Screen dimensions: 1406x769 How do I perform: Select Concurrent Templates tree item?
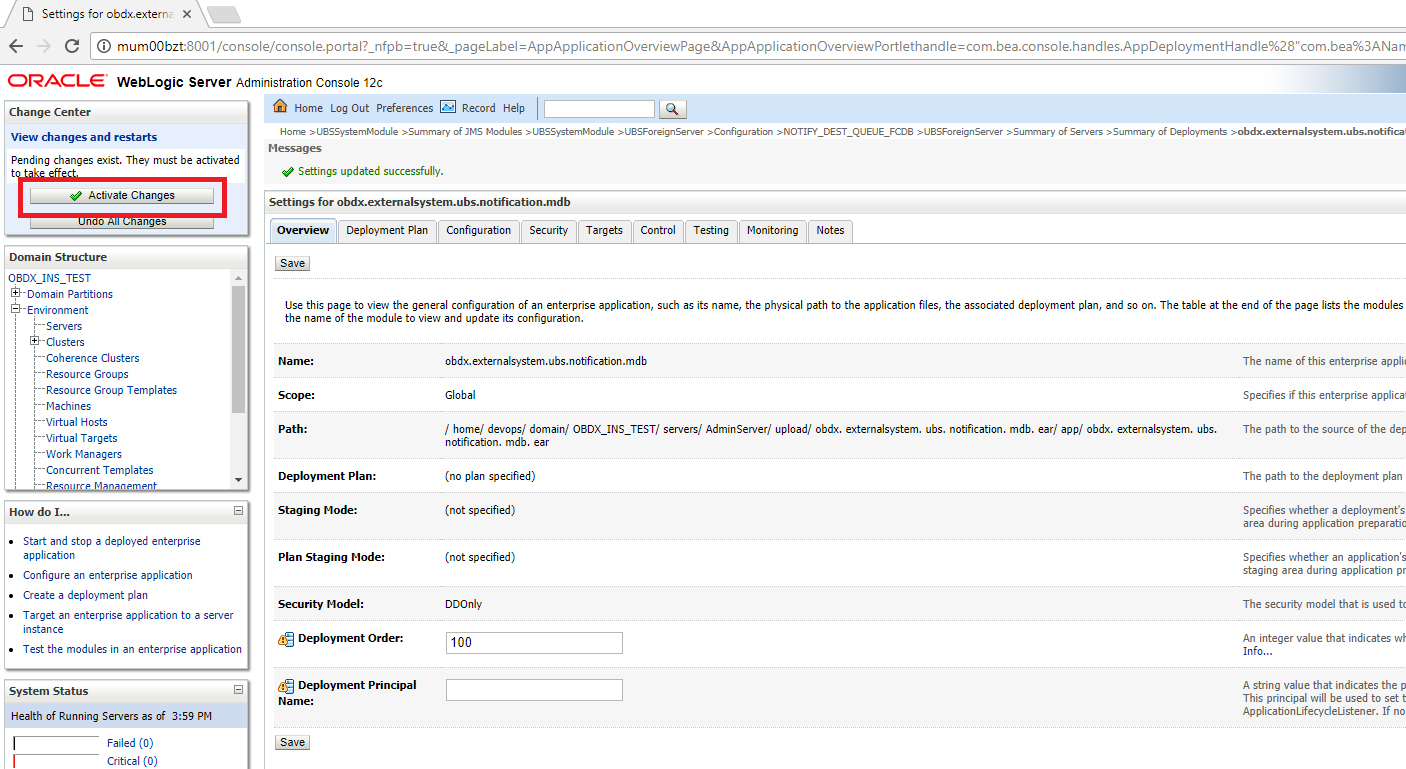point(100,470)
